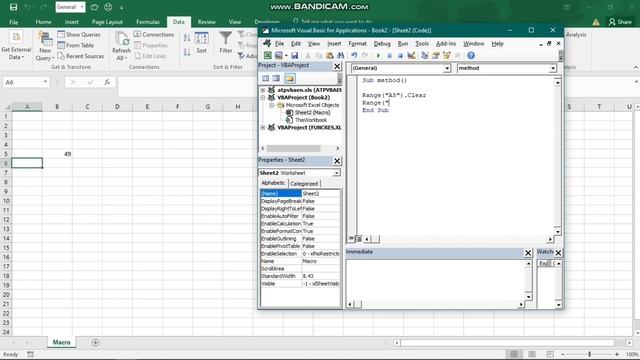Image resolution: width=640 pixels, height=360 pixels.
Task: Click the Save icon in VBA toolbar
Action: (x=294, y=56)
